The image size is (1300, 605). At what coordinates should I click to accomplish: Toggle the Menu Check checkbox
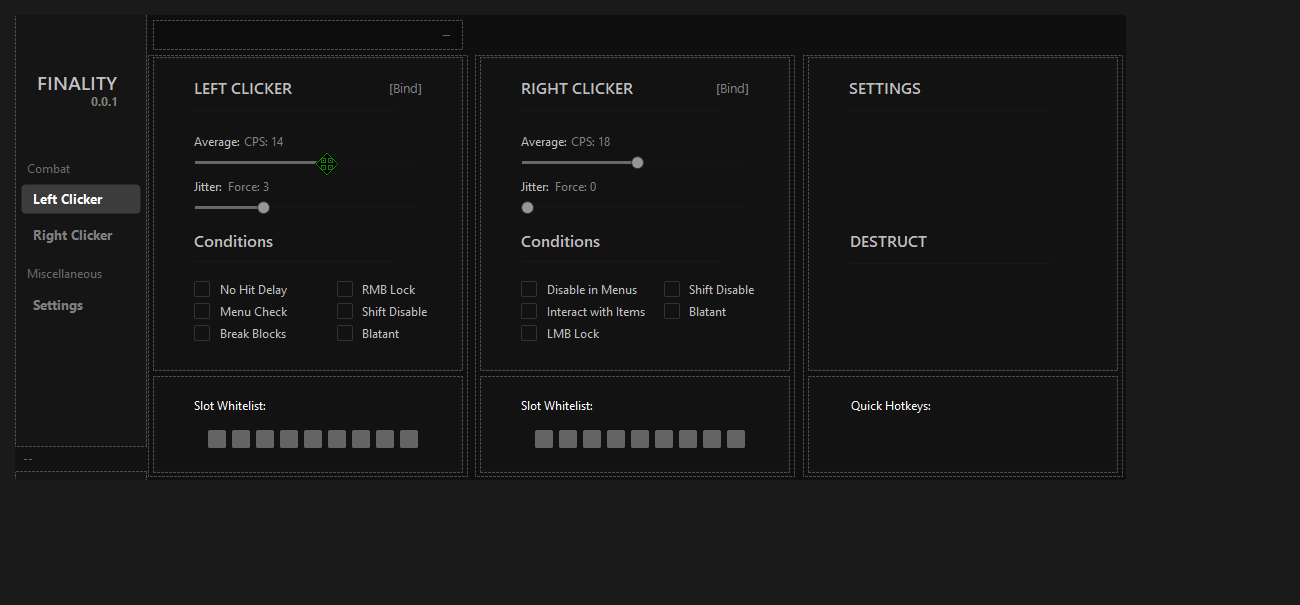click(202, 311)
